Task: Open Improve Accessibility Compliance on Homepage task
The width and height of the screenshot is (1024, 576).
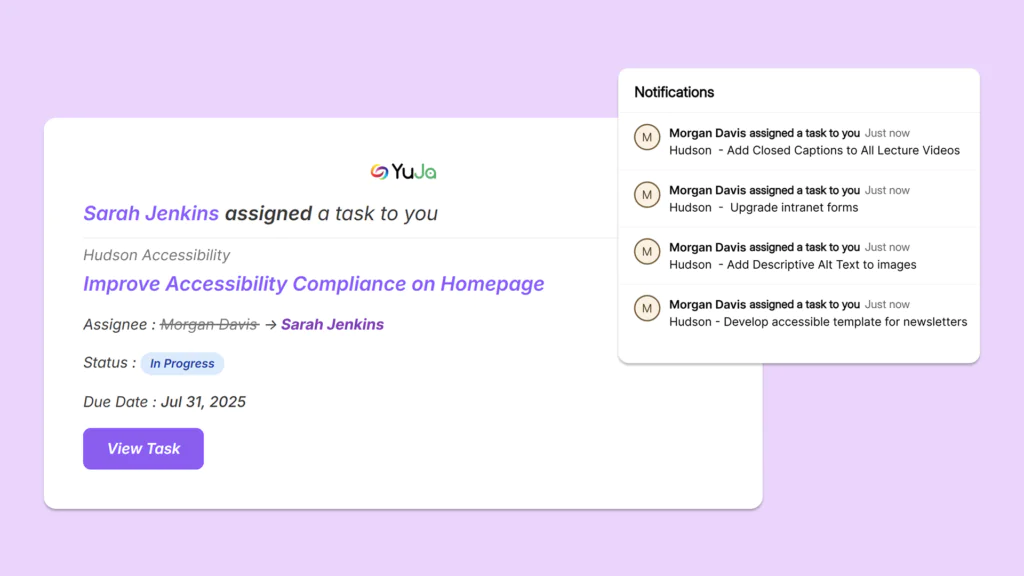Action: 313,284
